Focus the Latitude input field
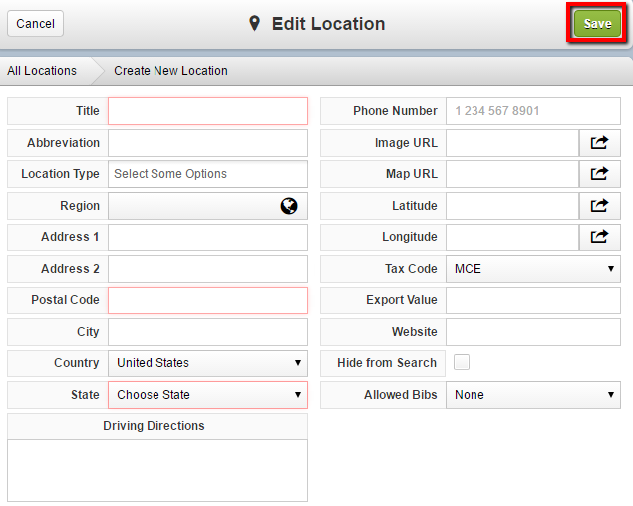The height and width of the screenshot is (506, 633). click(x=513, y=206)
